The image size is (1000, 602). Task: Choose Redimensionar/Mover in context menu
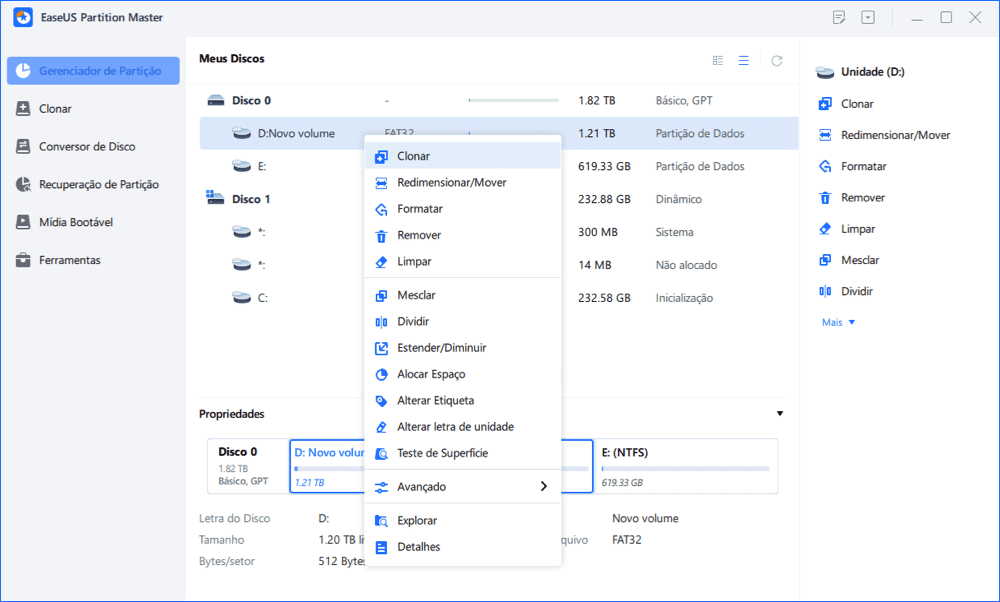[462, 182]
